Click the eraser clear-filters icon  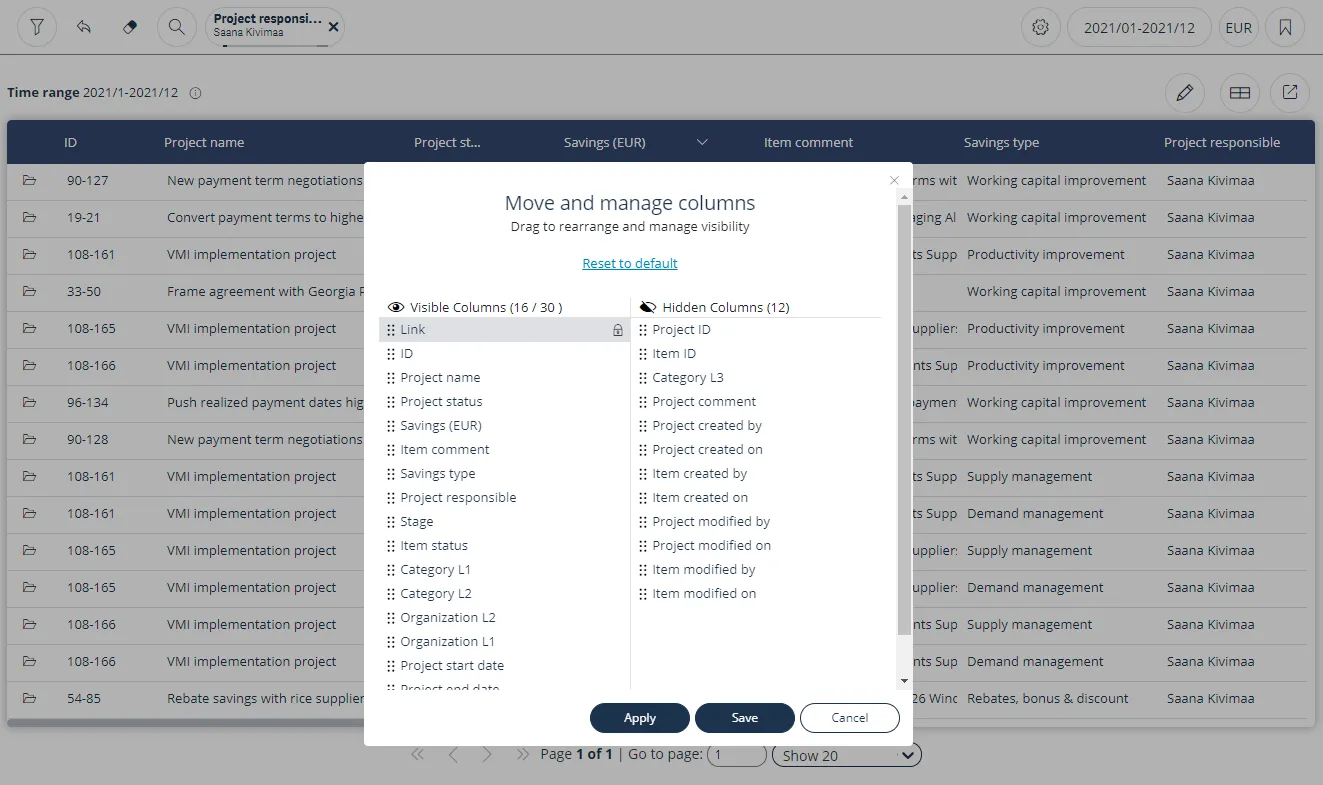129,27
